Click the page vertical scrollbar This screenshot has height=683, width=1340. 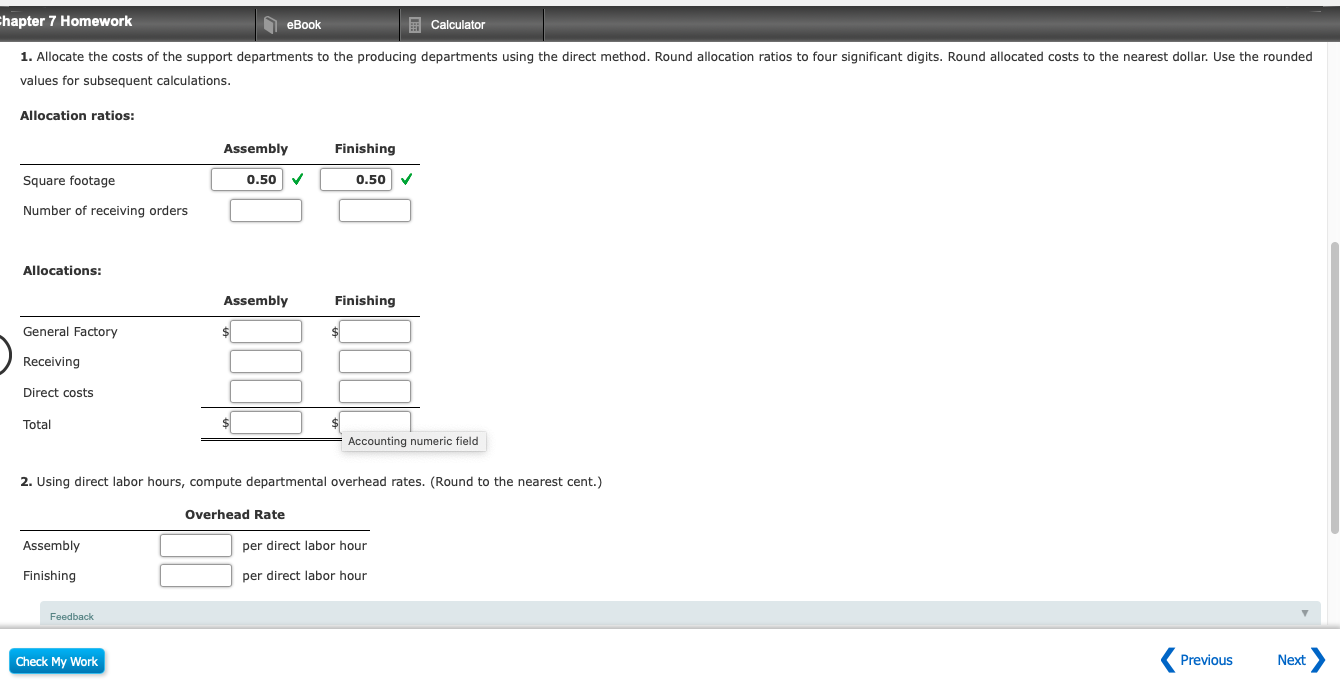tap(1334, 388)
